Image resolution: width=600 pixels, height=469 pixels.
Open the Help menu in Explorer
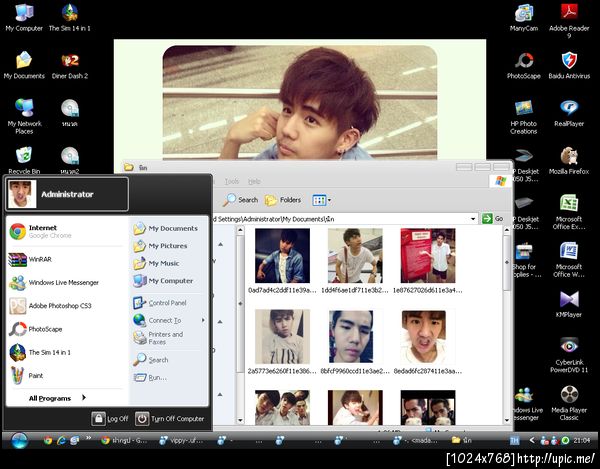[254, 181]
